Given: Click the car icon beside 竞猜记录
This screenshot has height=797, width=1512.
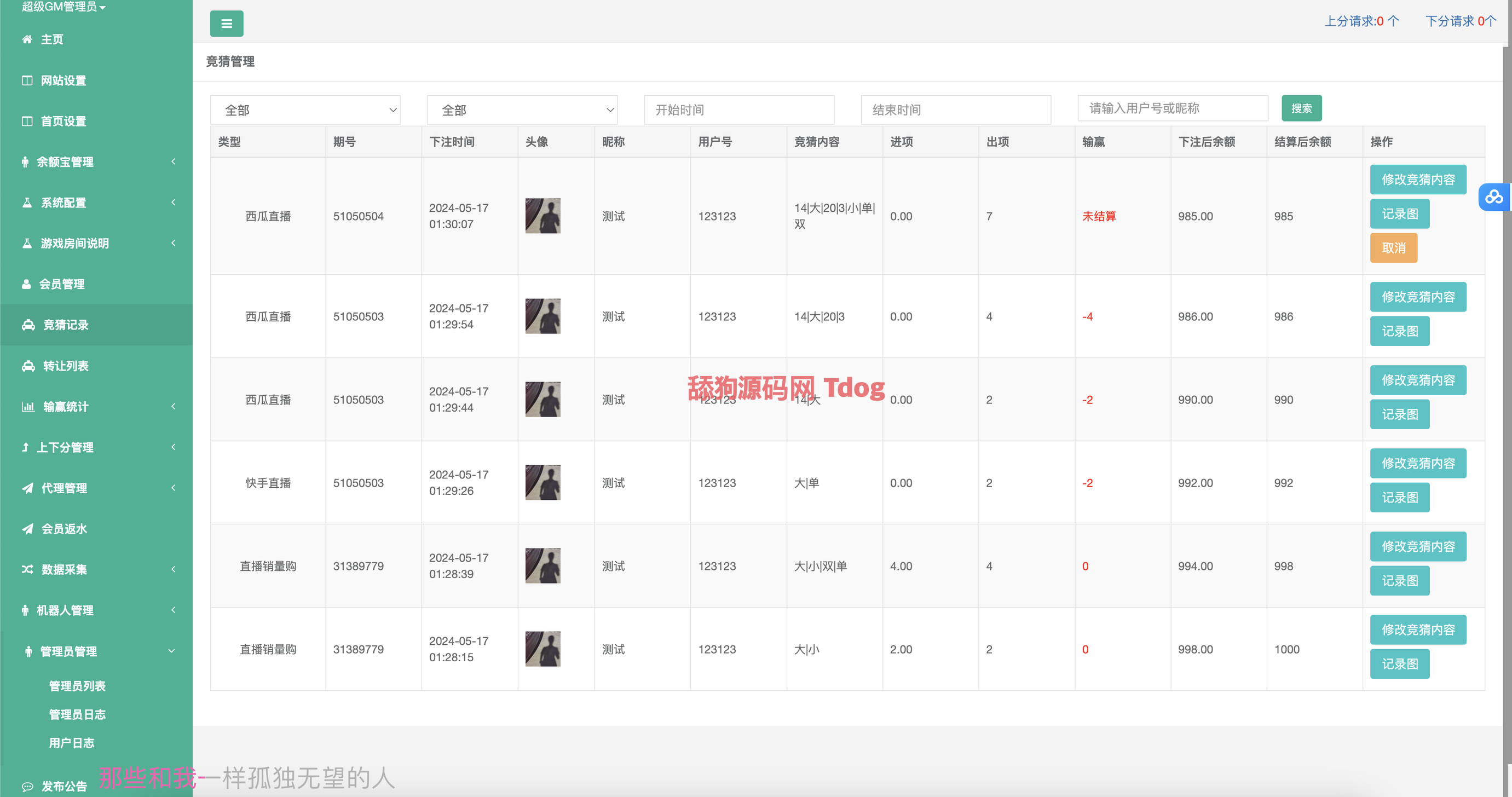Looking at the screenshot, I should pos(28,325).
